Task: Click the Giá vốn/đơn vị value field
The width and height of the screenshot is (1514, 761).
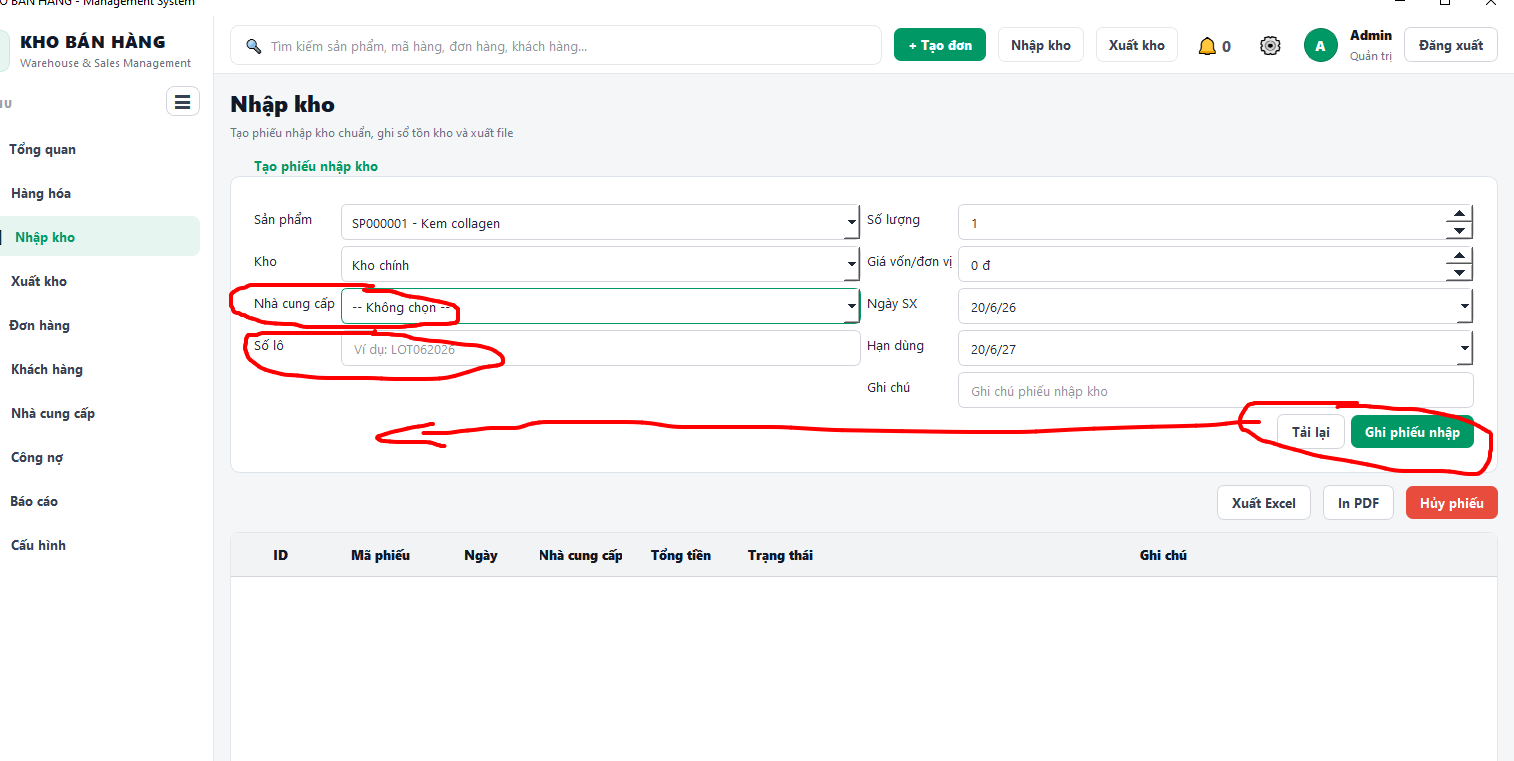Action: [x=1202, y=265]
